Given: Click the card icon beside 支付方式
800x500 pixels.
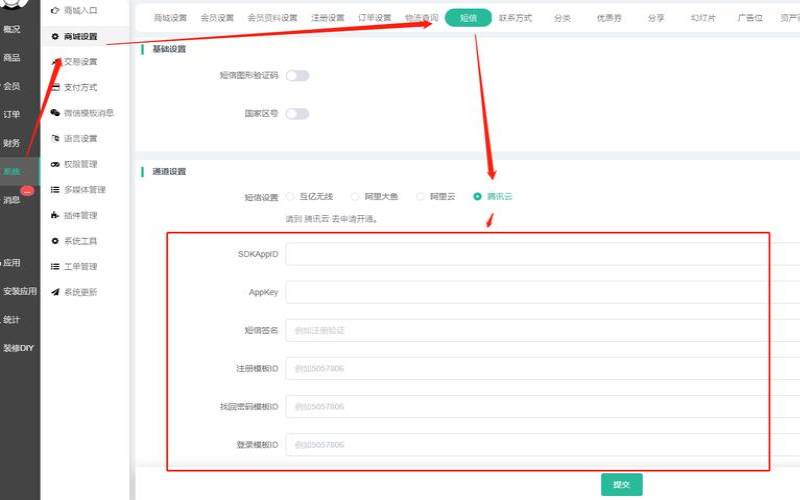Looking at the screenshot, I should coord(56,87).
